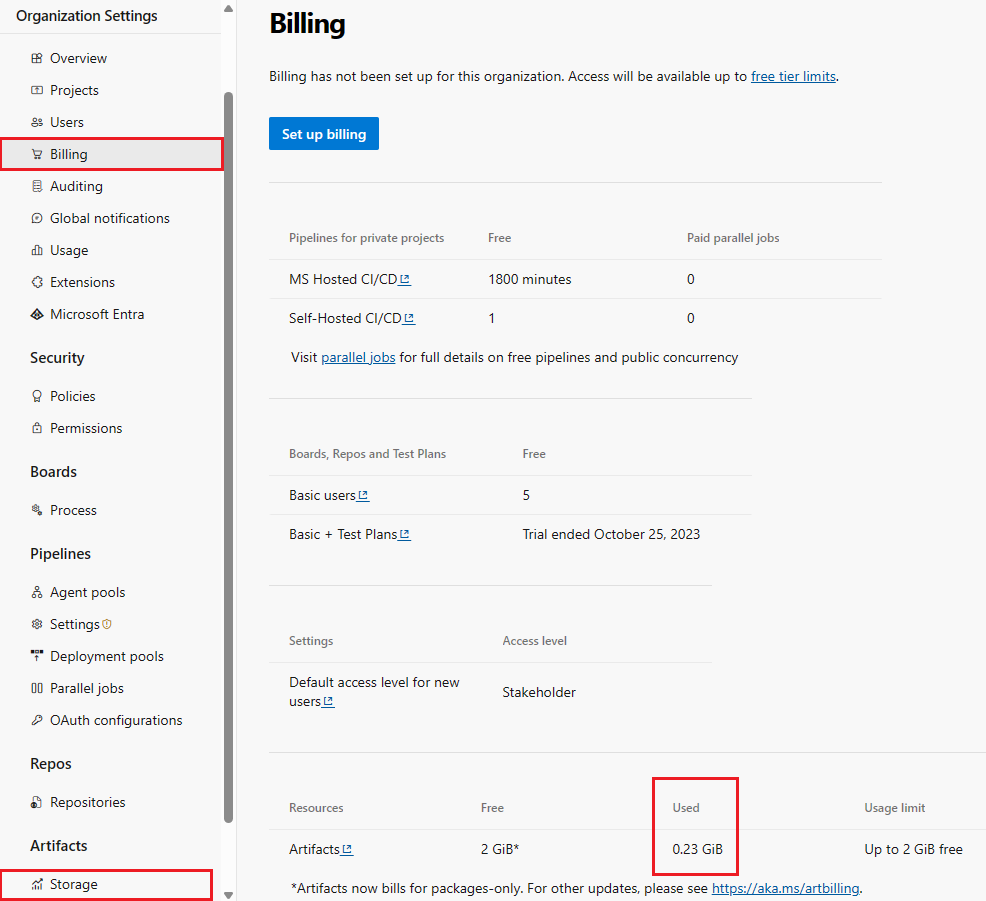Click the 0.23 GiB used value
986x901 pixels.
pyautogui.click(x=697, y=850)
